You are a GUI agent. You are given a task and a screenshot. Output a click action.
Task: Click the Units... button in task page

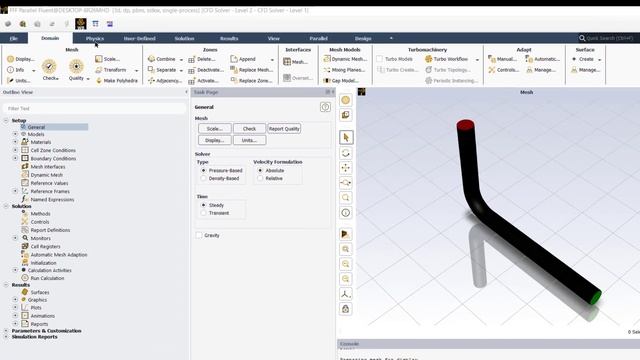(x=249, y=140)
